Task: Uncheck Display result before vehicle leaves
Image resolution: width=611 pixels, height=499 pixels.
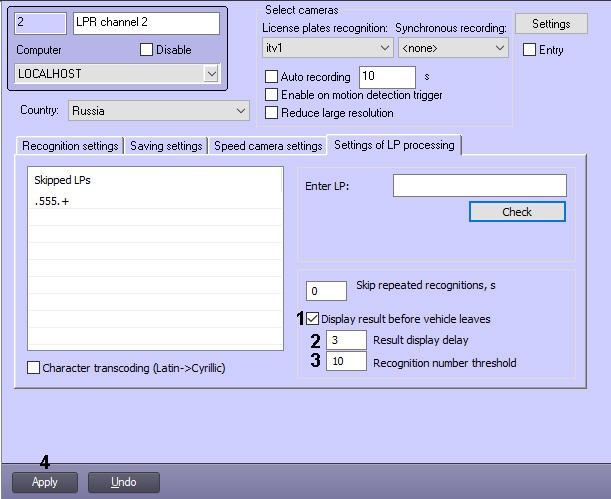Action: [313, 319]
